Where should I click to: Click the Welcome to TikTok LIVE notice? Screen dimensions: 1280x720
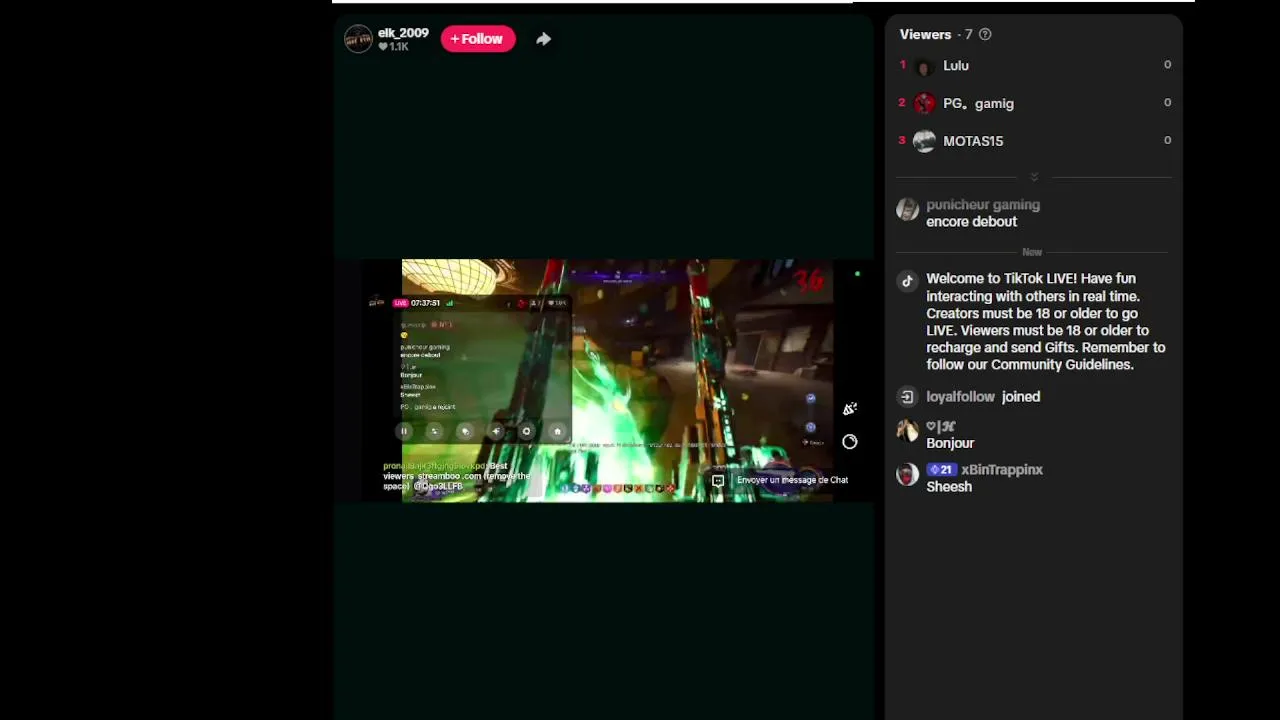[x=1046, y=322]
